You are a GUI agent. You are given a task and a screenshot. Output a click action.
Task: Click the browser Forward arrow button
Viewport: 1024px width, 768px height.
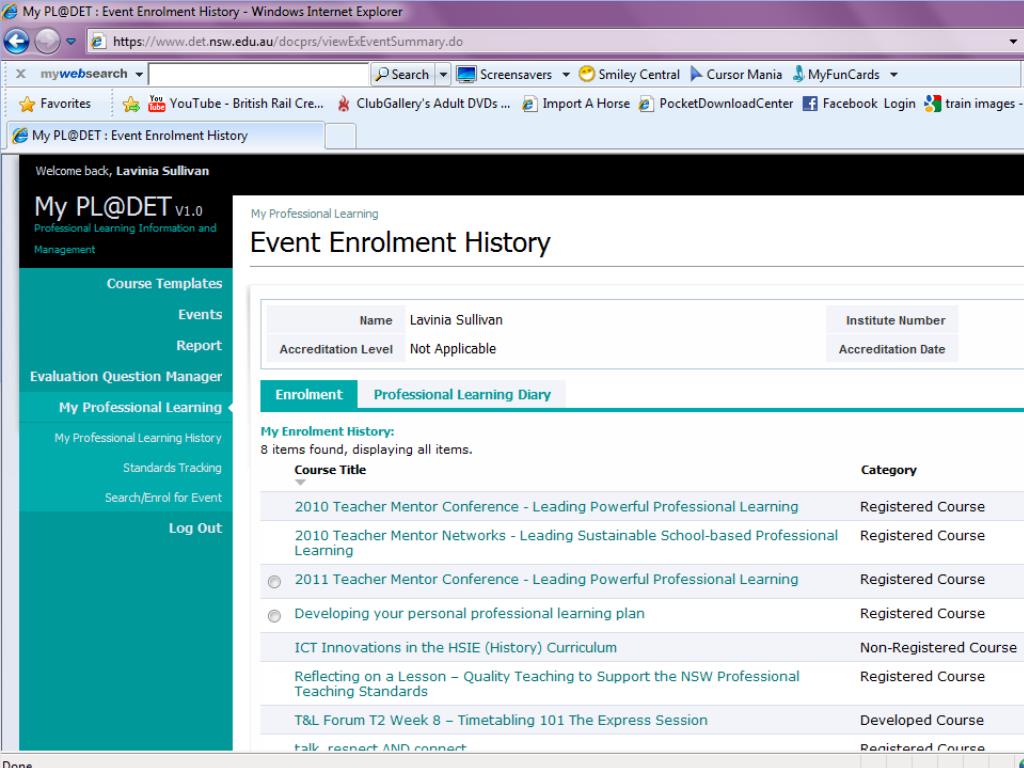(47, 41)
